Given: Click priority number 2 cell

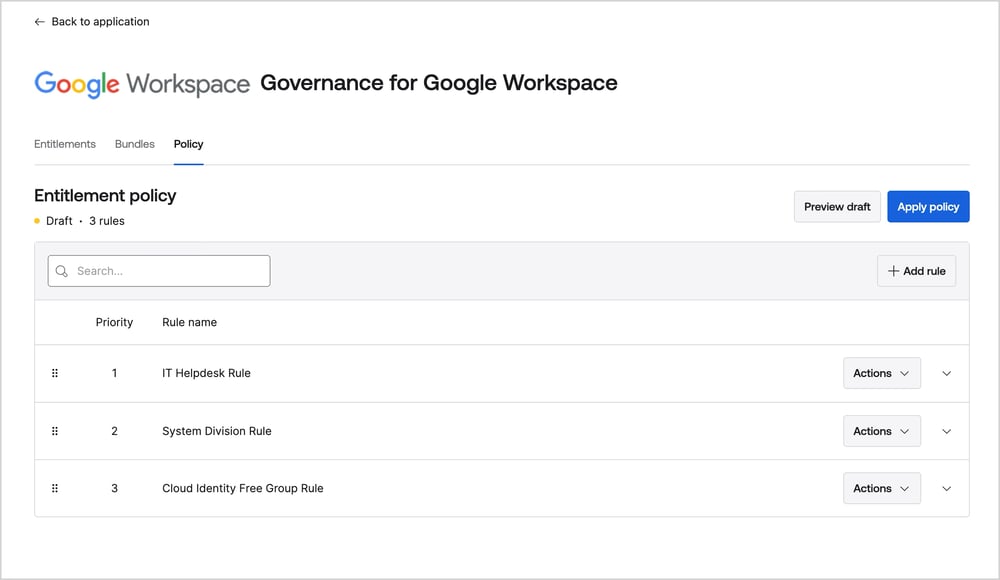Looking at the screenshot, I should 114,431.
